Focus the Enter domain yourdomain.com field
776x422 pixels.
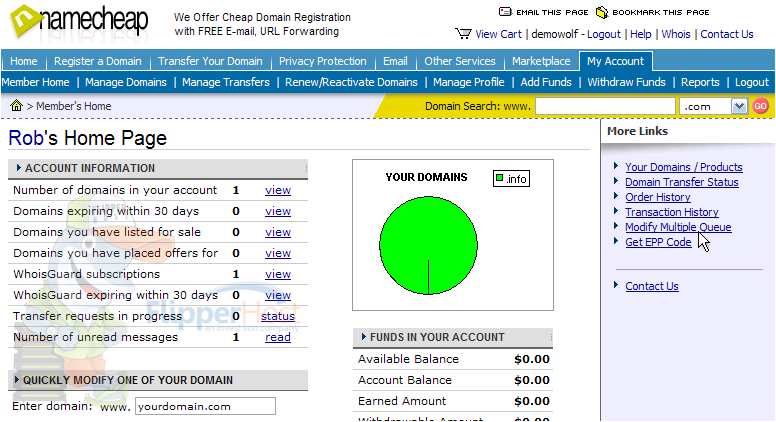(205, 406)
